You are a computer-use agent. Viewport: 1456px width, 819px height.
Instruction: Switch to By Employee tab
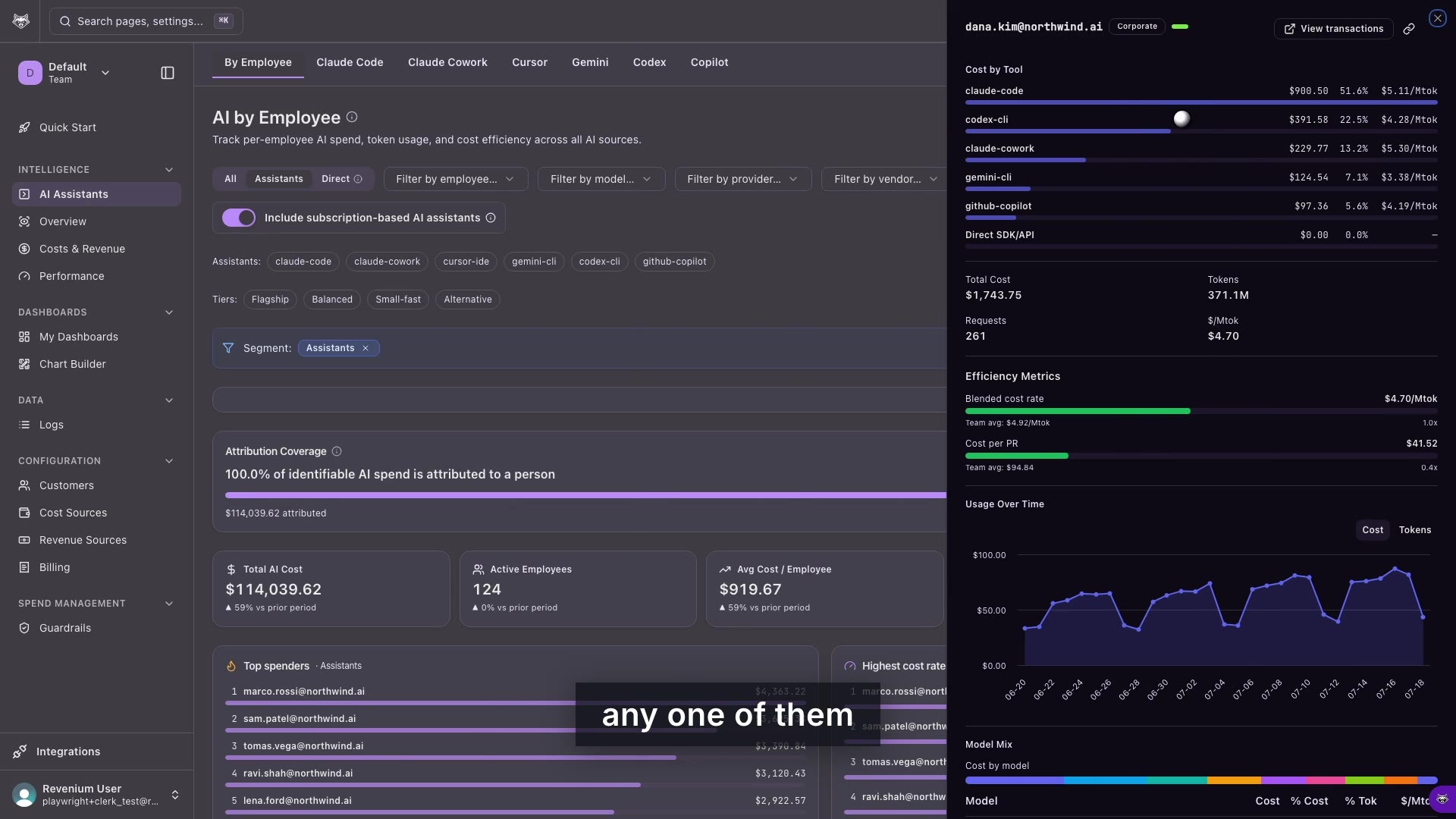pyautogui.click(x=258, y=62)
